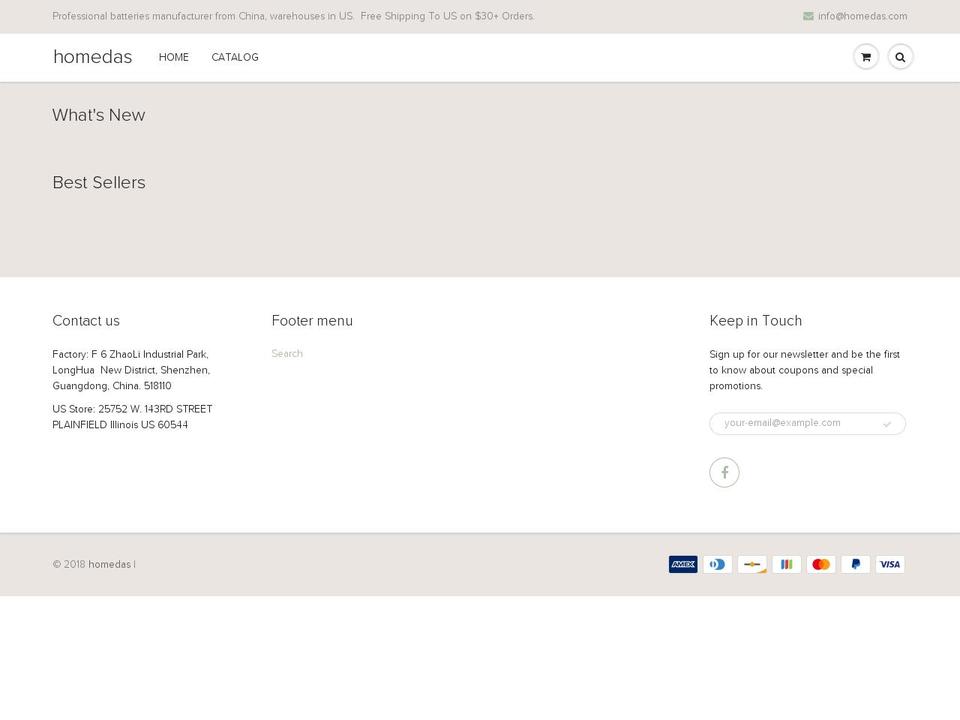Click the PayPal payment icon
Screen dimensions: 960x720
click(855, 564)
